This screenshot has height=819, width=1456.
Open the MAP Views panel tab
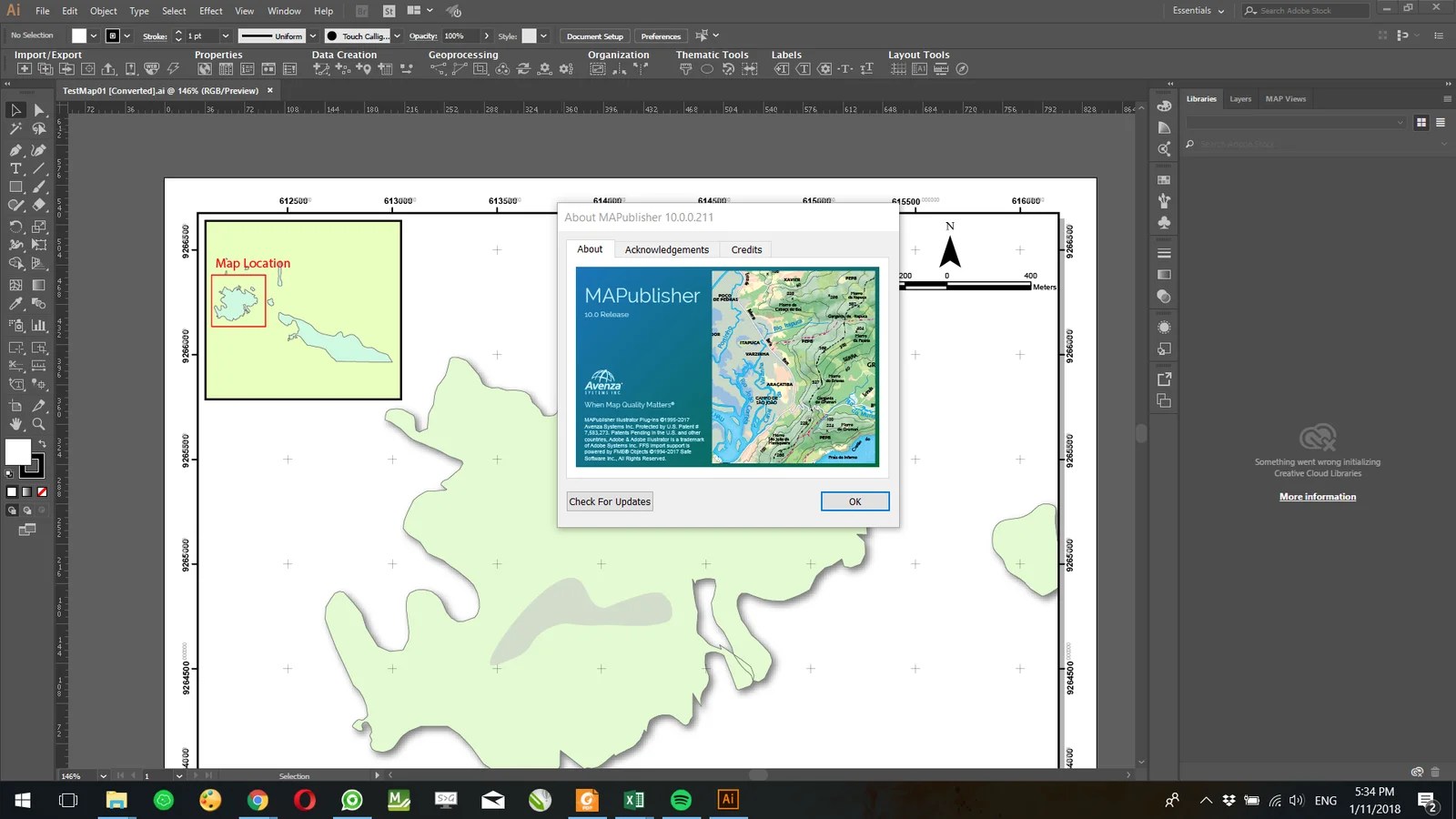[x=1285, y=99]
